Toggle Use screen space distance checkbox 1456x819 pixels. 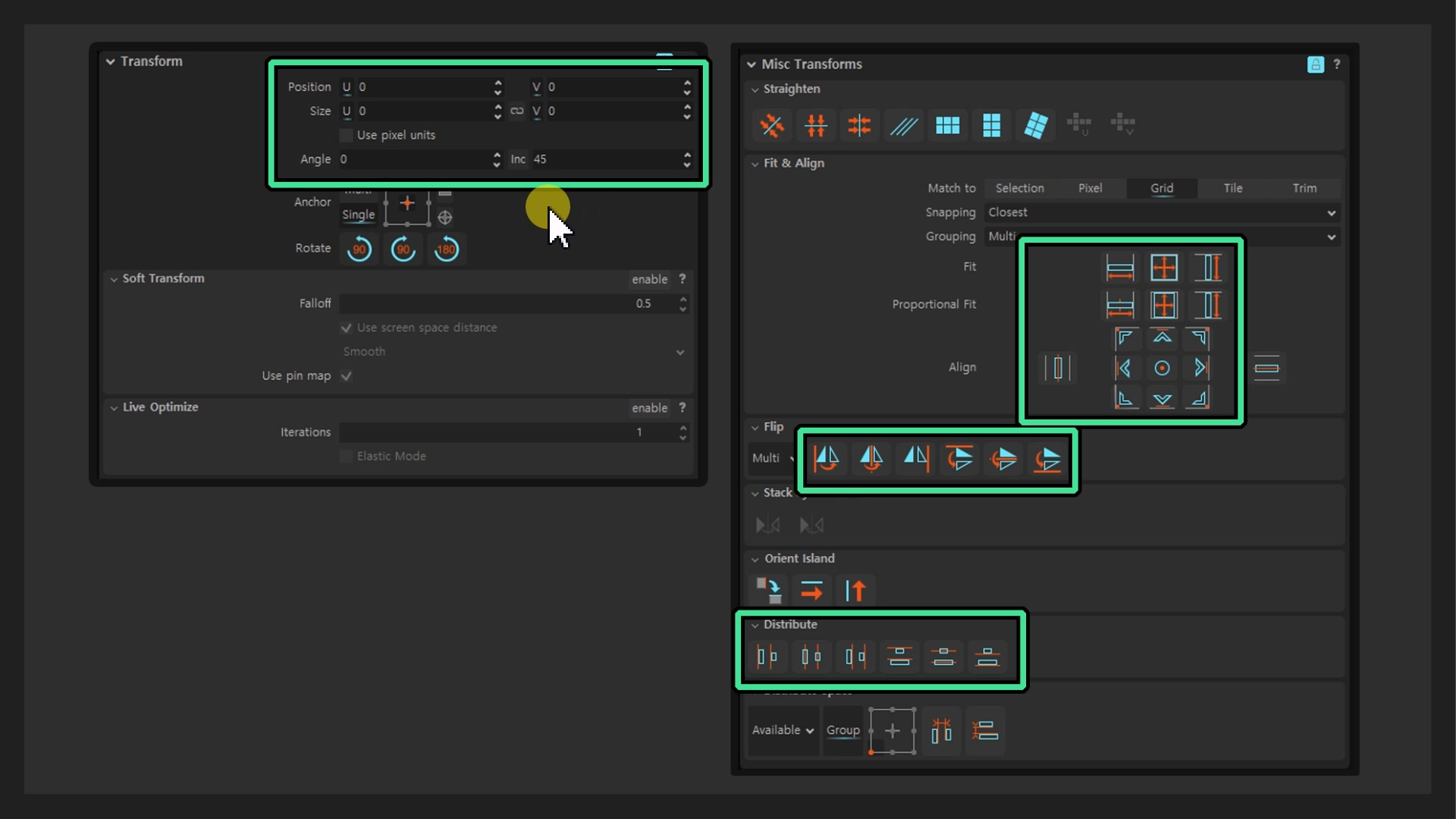347,328
